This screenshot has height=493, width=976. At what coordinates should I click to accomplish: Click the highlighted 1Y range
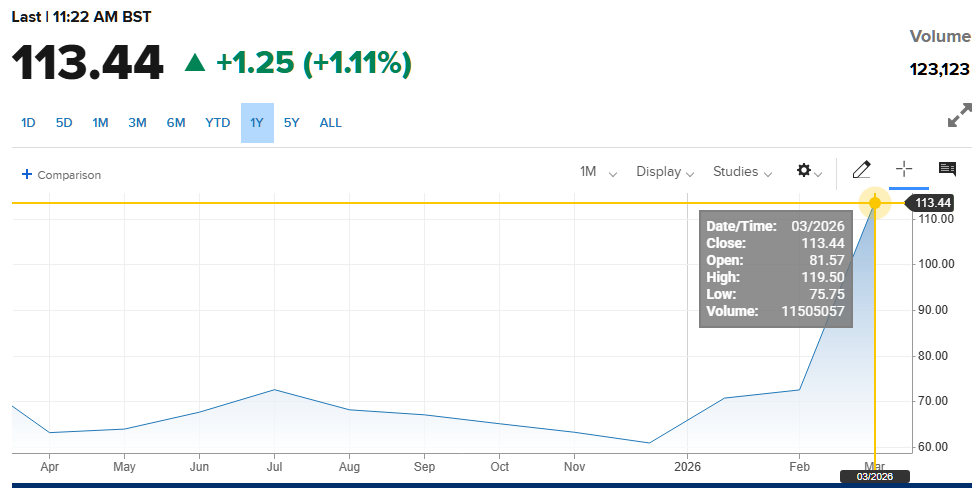click(x=257, y=123)
